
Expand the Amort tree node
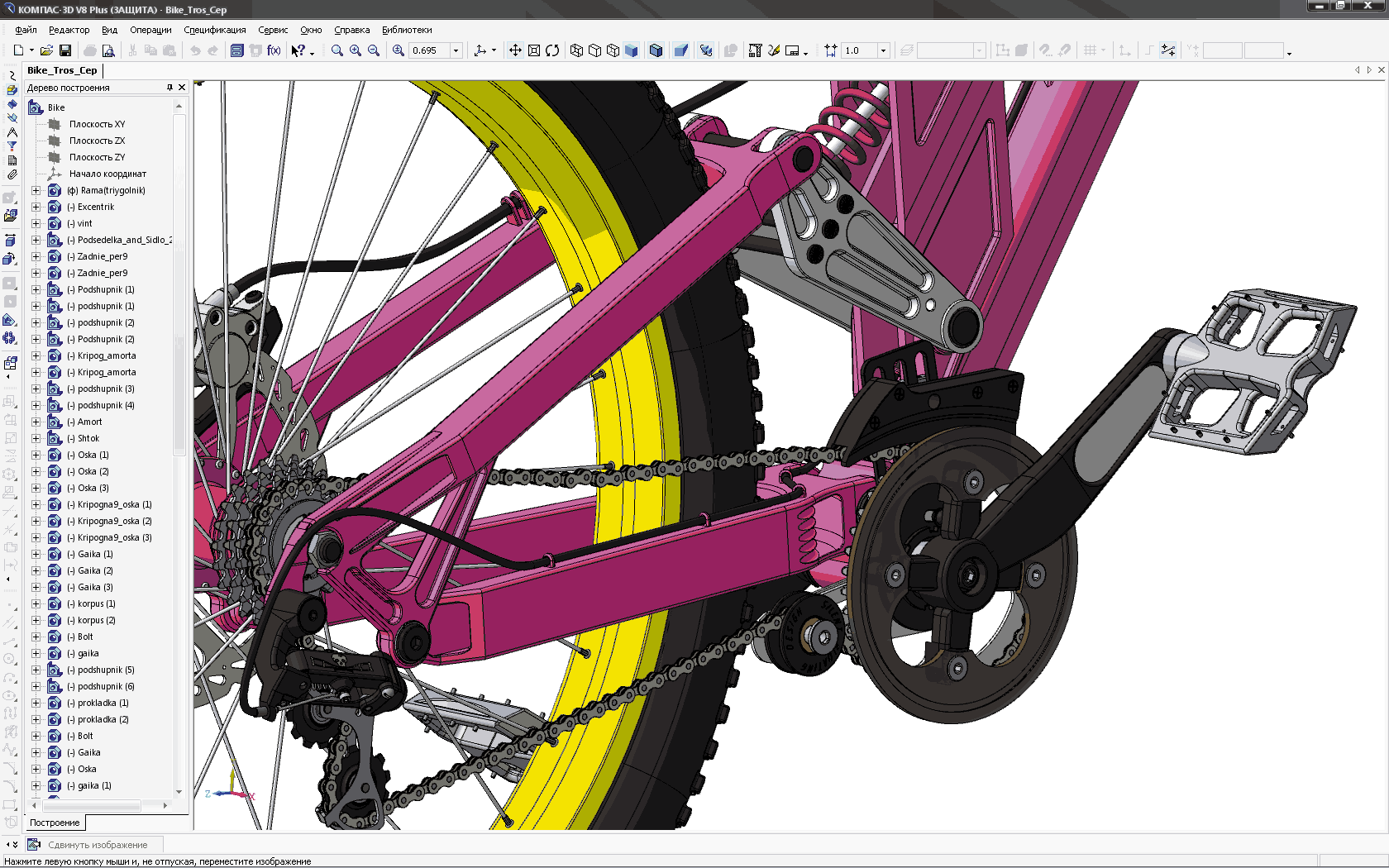[x=36, y=422]
